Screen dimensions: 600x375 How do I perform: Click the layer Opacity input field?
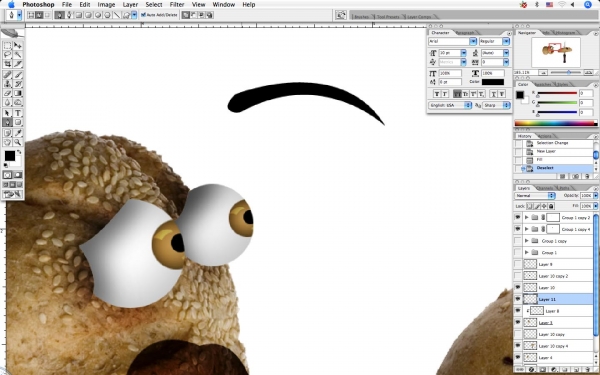pyautogui.click(x=586, y=196)
